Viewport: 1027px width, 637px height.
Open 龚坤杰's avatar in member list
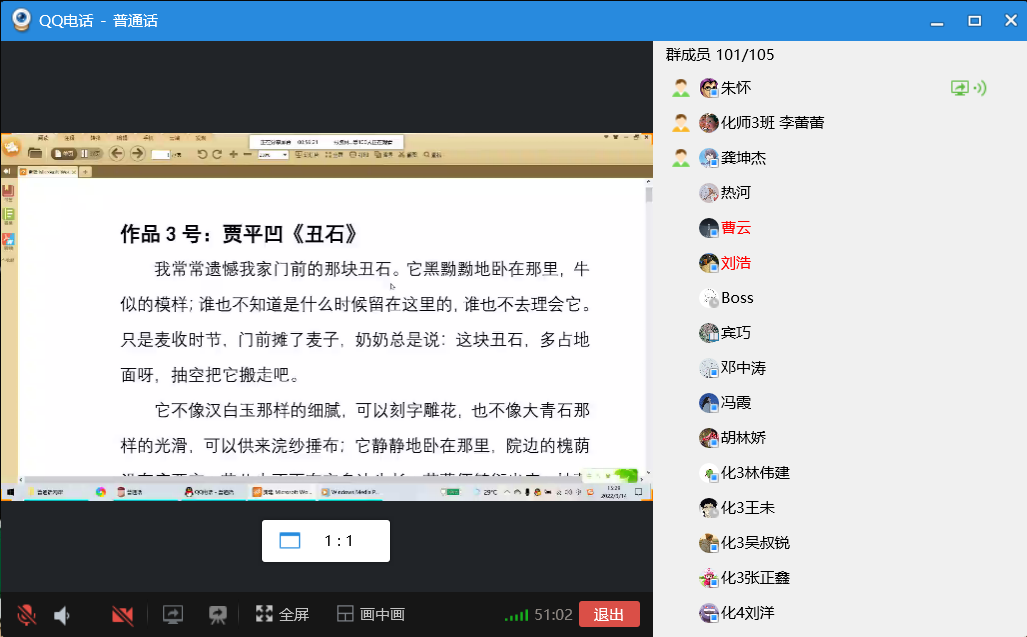point(709,158)
